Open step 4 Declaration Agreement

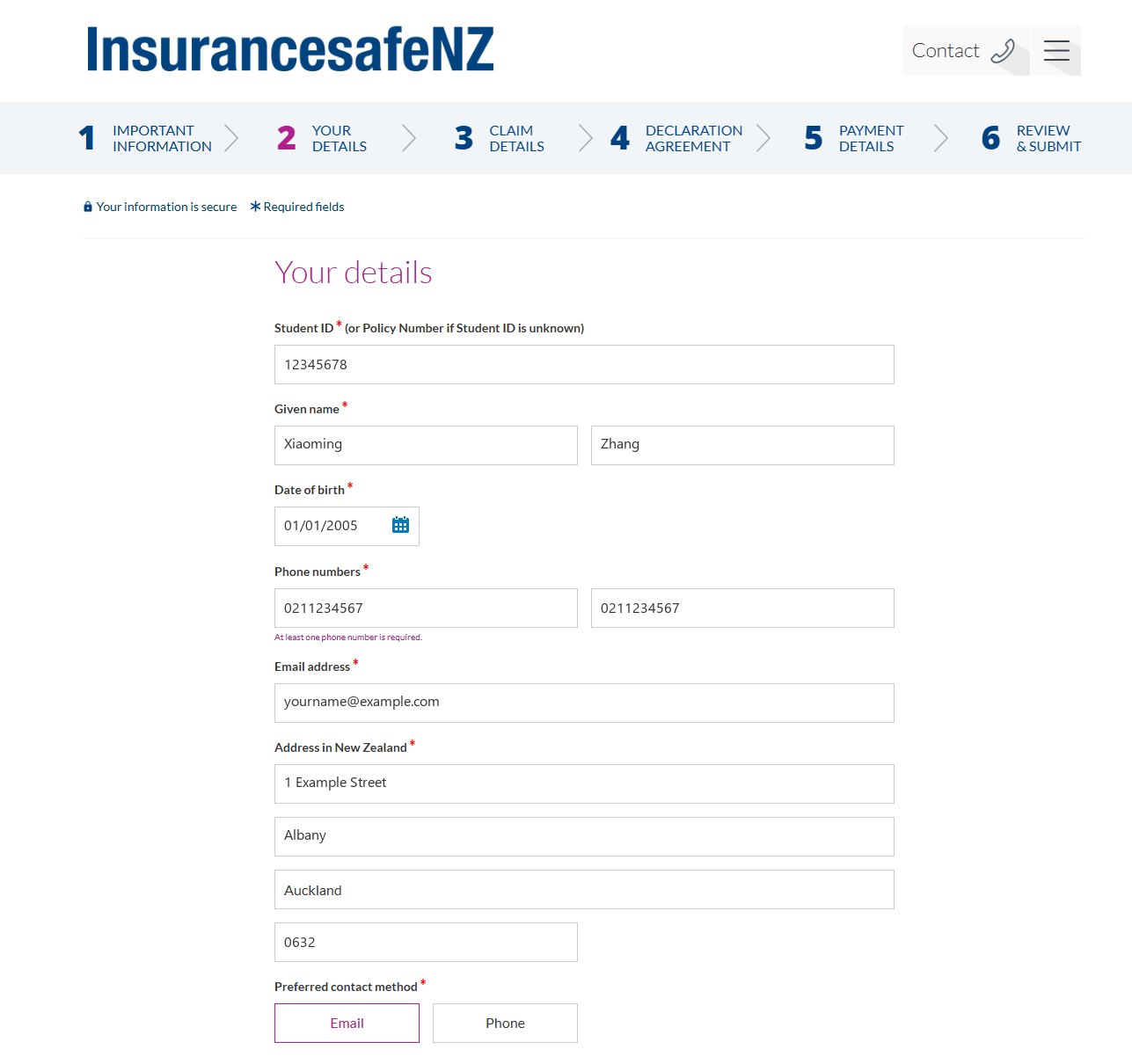(x=677, y=138)
